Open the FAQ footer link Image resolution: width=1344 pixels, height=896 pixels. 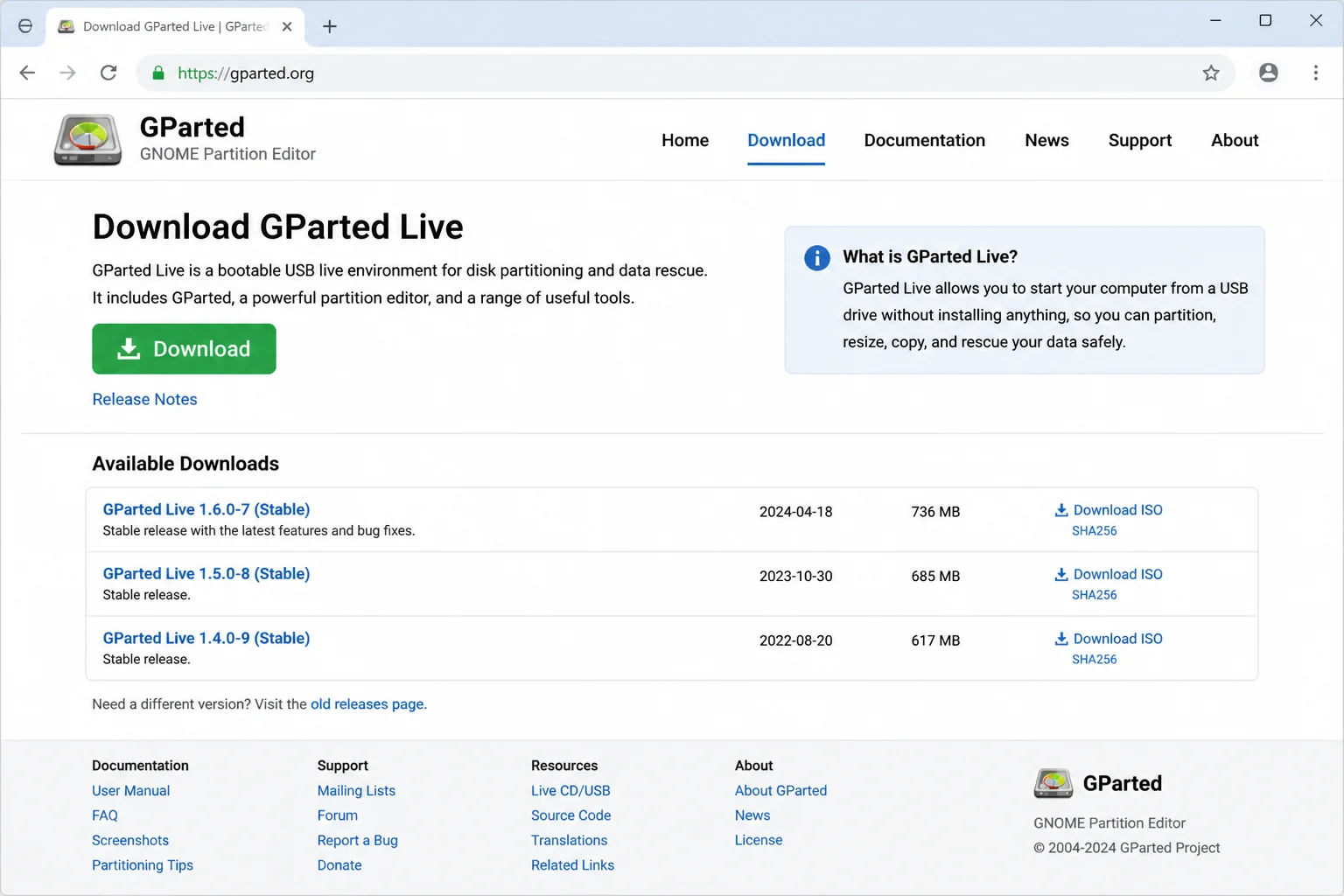pyautogui.click(x=105, y=815)
